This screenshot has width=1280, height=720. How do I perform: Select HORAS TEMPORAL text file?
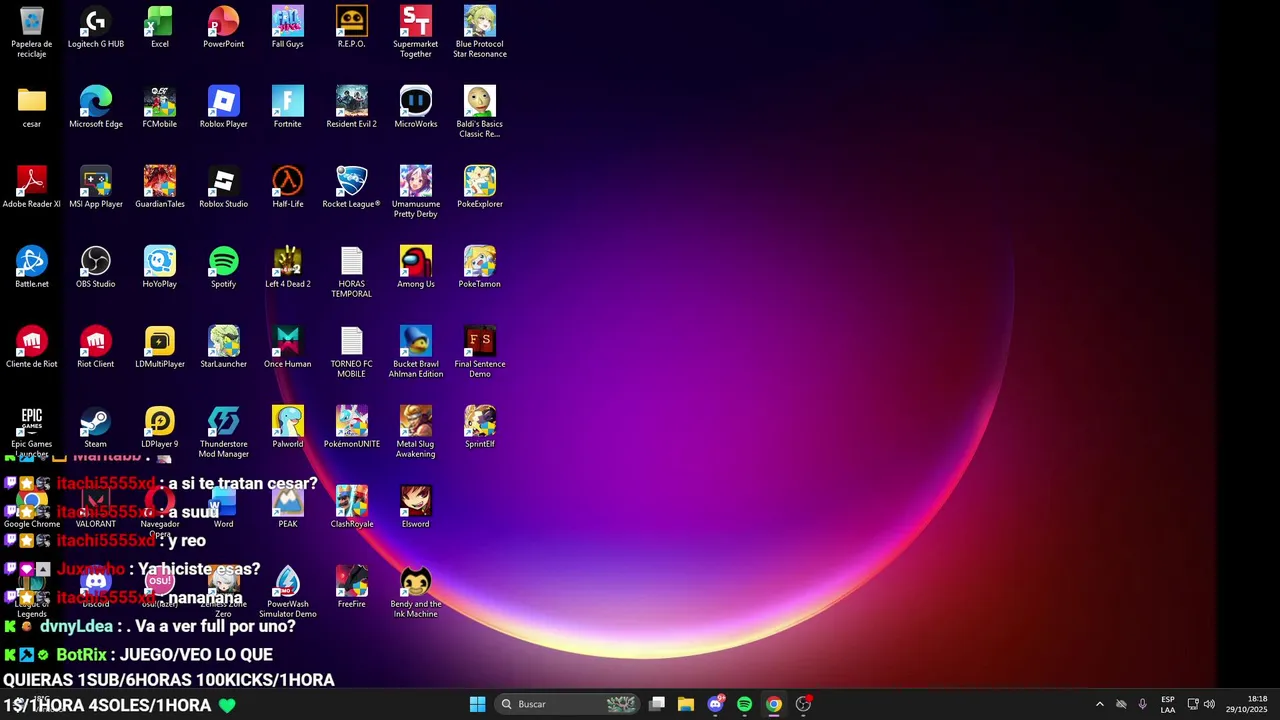(x=352, y=272)
